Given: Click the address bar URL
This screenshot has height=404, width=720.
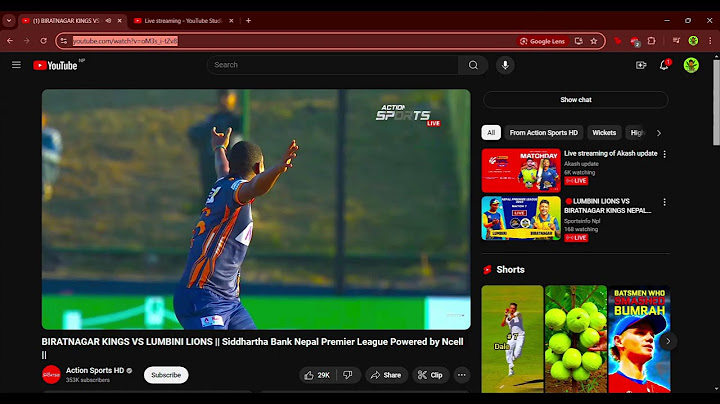Looking at the screenshot, I should pos(125,41).
